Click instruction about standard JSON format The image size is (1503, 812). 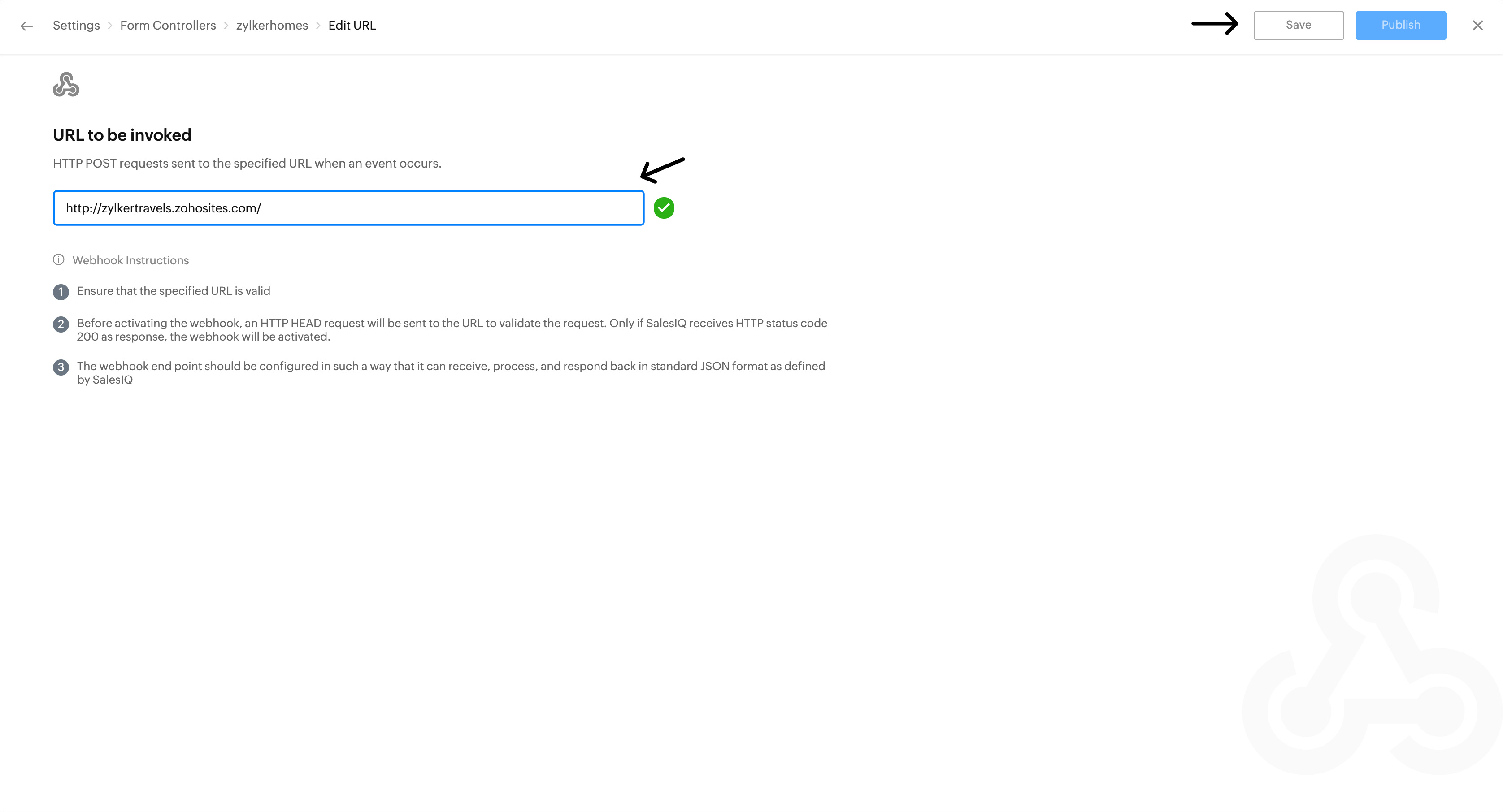(451, 373)
